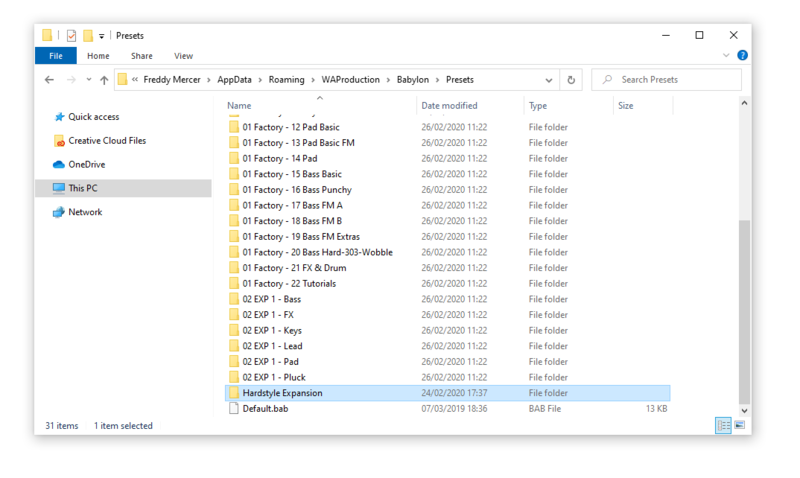
Task: Click the Back navigation arrow
Action: click(50, 80)
